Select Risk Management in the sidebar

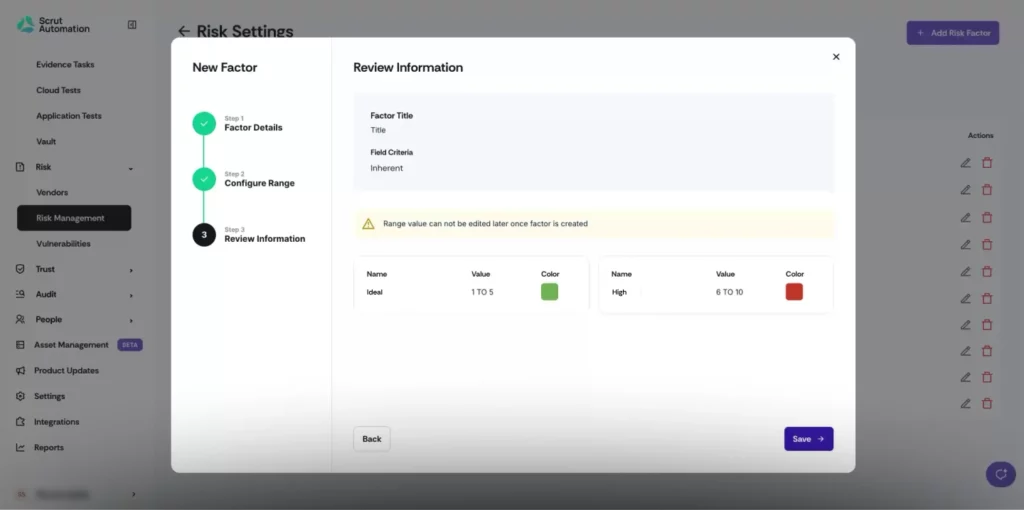click(74, 218)
